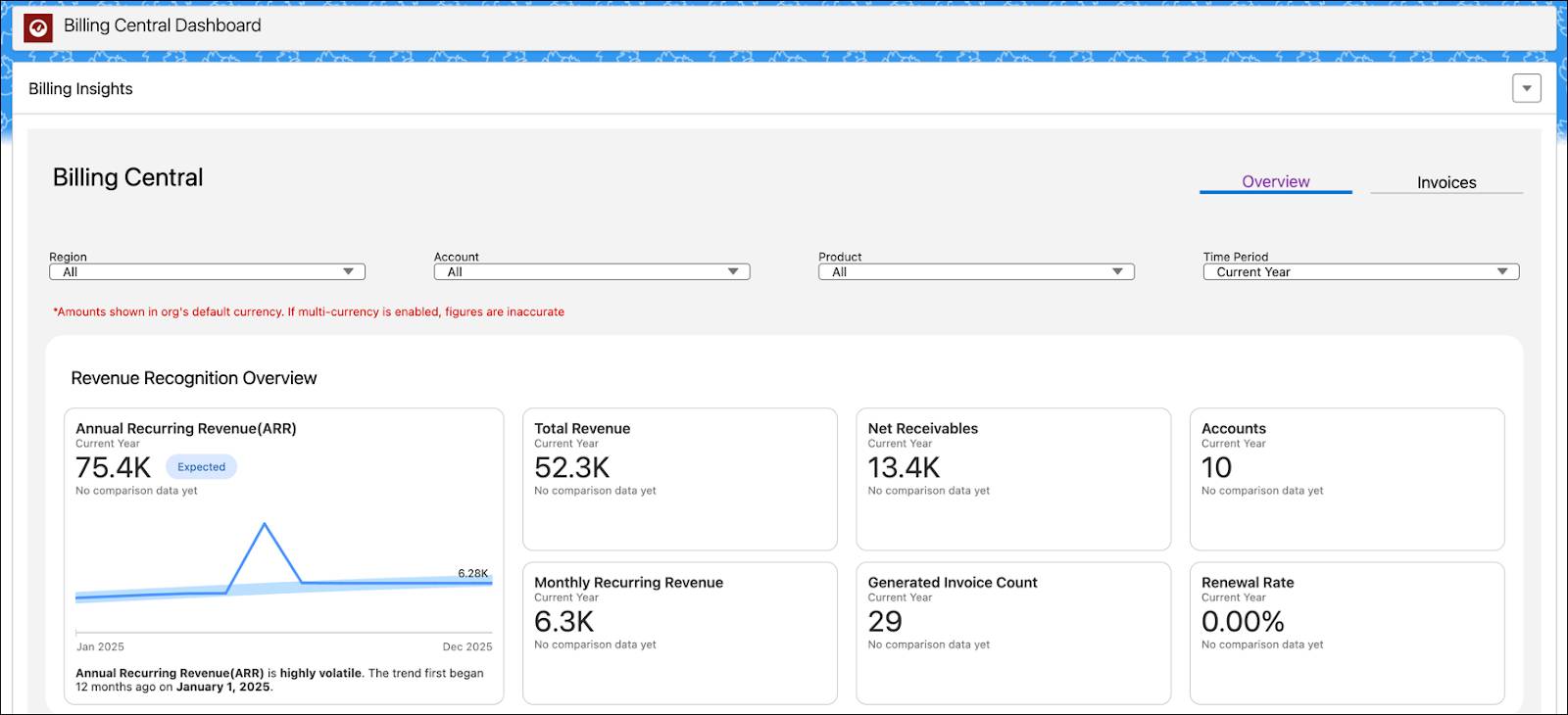Viewport: 1568px width, 715px height.
Task: Click the Jan 2025 axis label
Action: pyautogui.click(x=100, y=646)
